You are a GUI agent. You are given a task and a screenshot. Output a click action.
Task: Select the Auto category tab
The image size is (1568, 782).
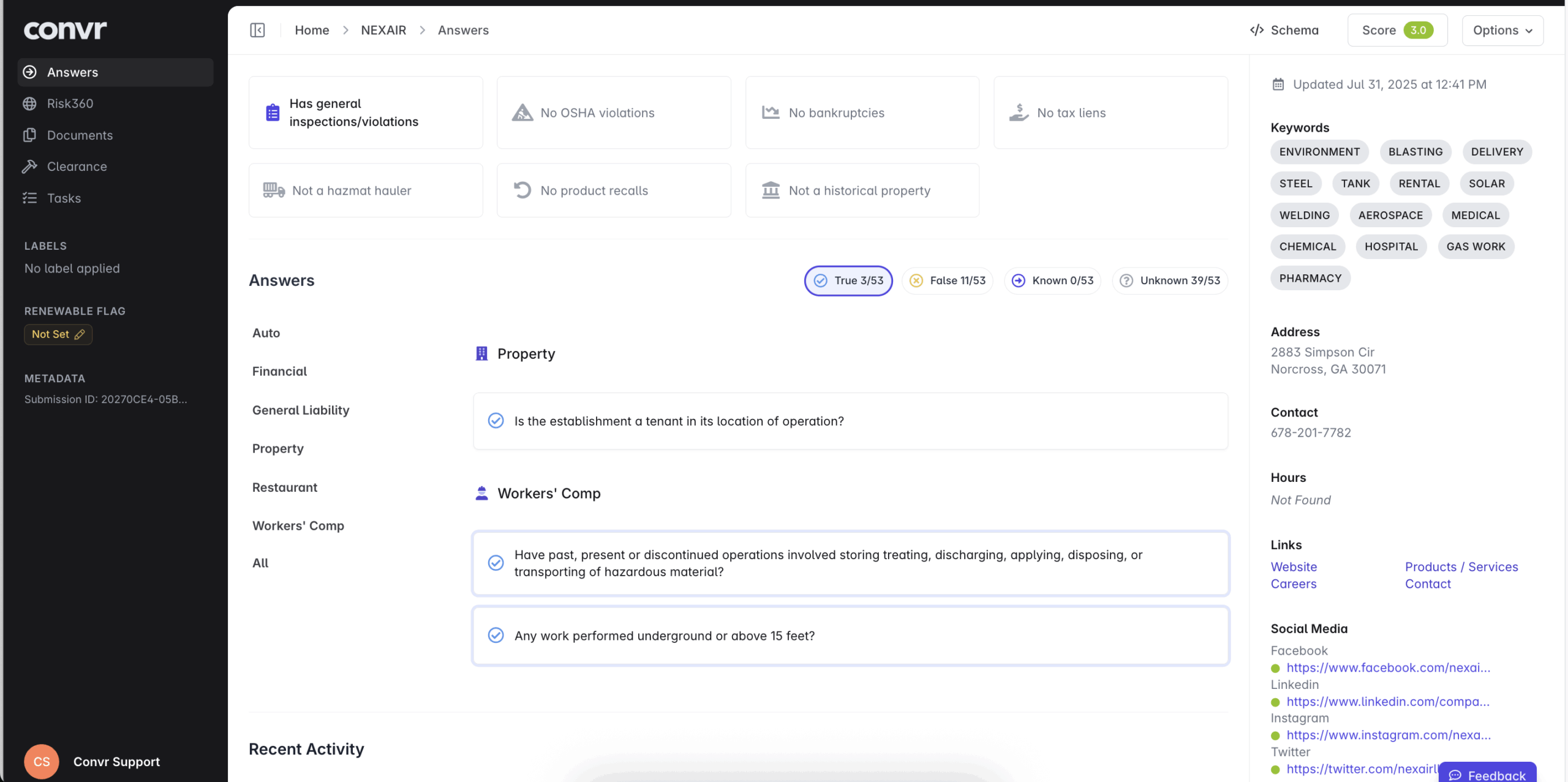click(266, 333)
